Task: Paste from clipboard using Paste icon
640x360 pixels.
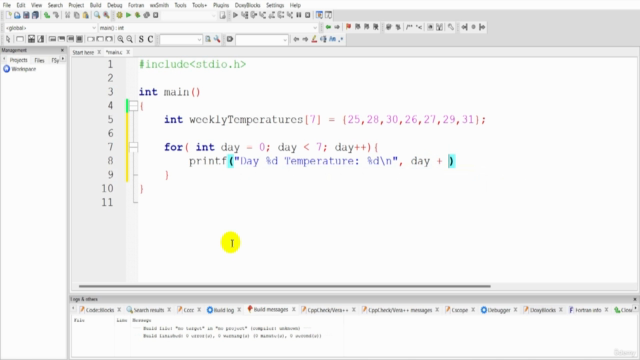Action: coord(85,16)
